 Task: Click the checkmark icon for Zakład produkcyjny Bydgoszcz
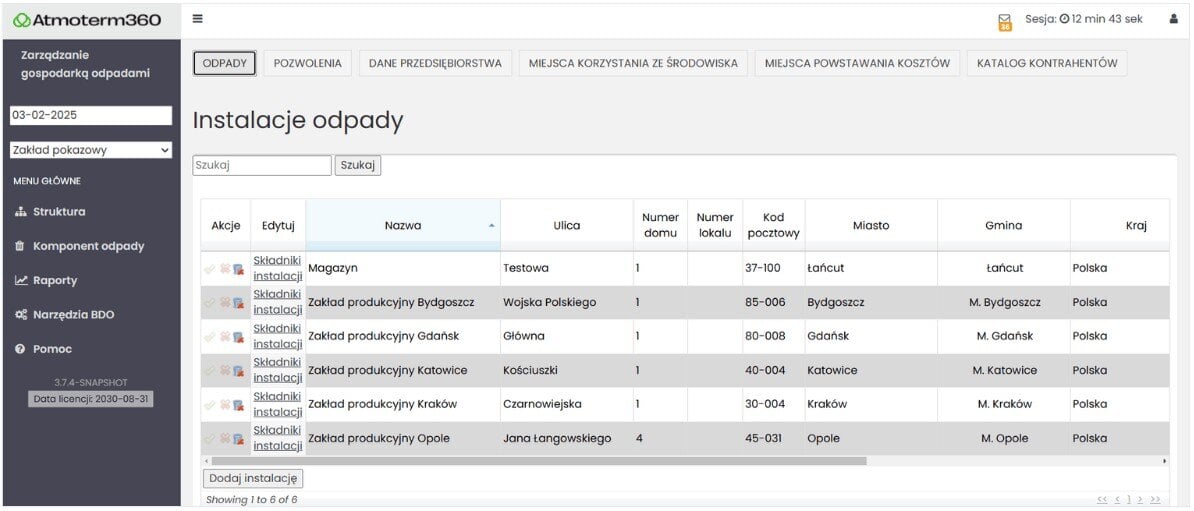point(210,303)
